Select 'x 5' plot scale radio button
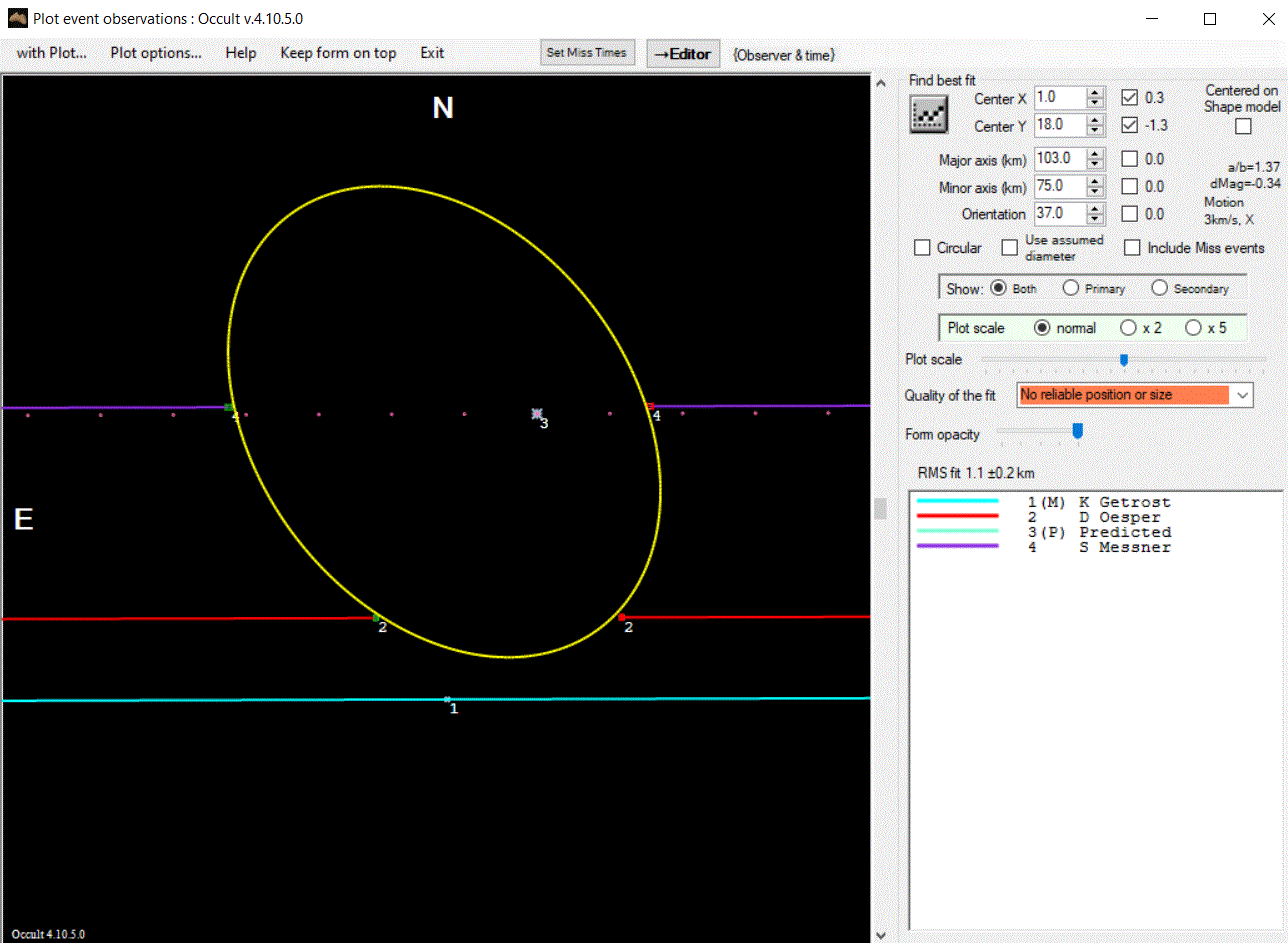Viewport: 1288px width, 943px height. [1193, 328]
